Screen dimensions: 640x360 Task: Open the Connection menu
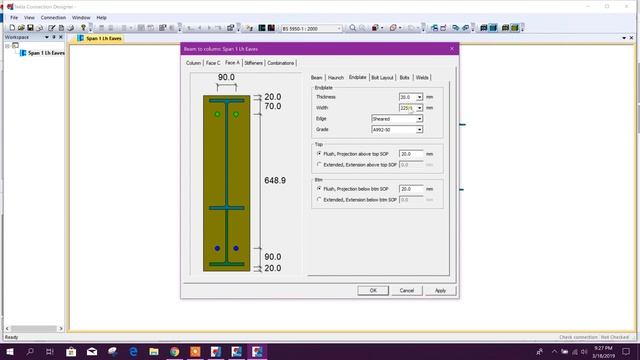pos(53,18)
